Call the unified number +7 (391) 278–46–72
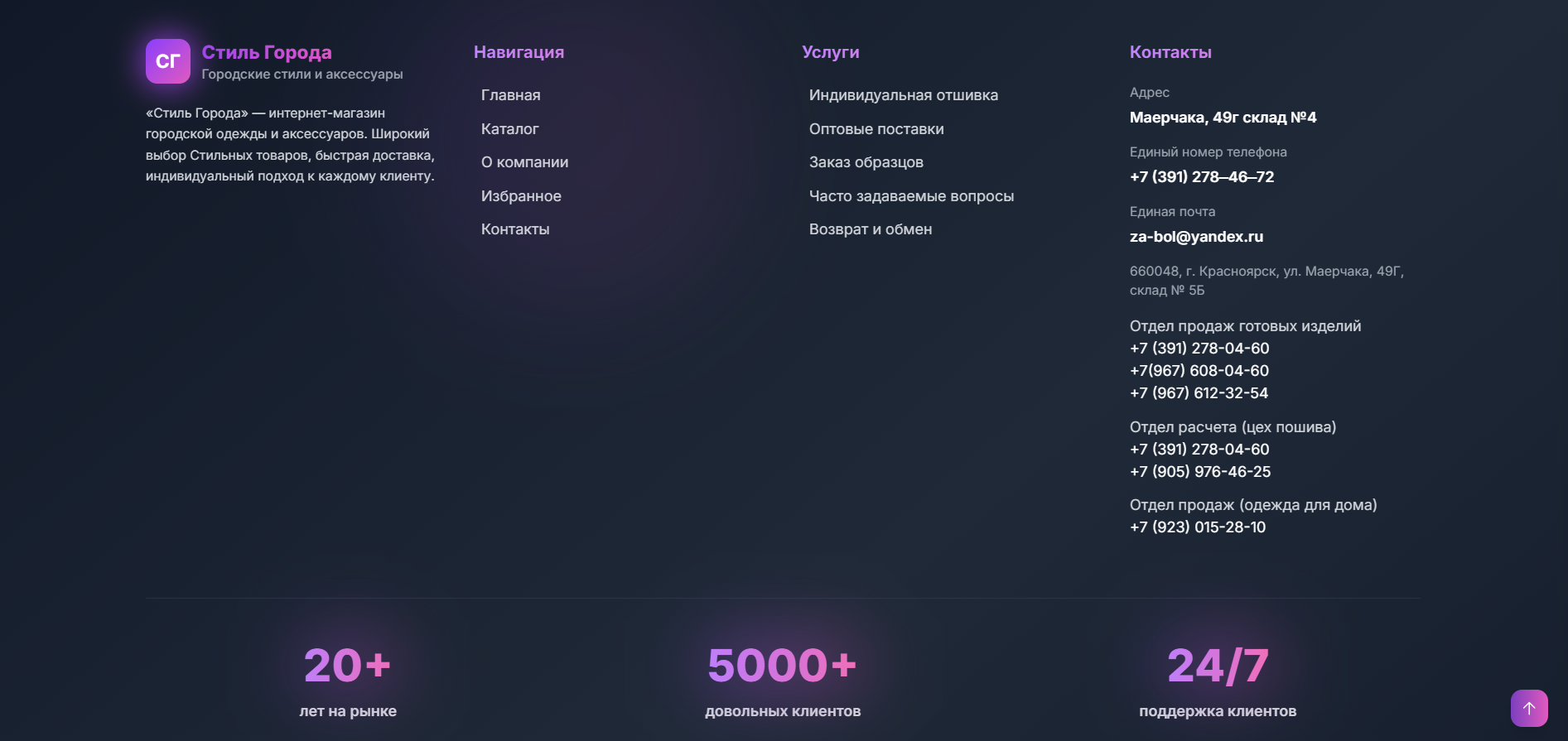 point(1201,177)
